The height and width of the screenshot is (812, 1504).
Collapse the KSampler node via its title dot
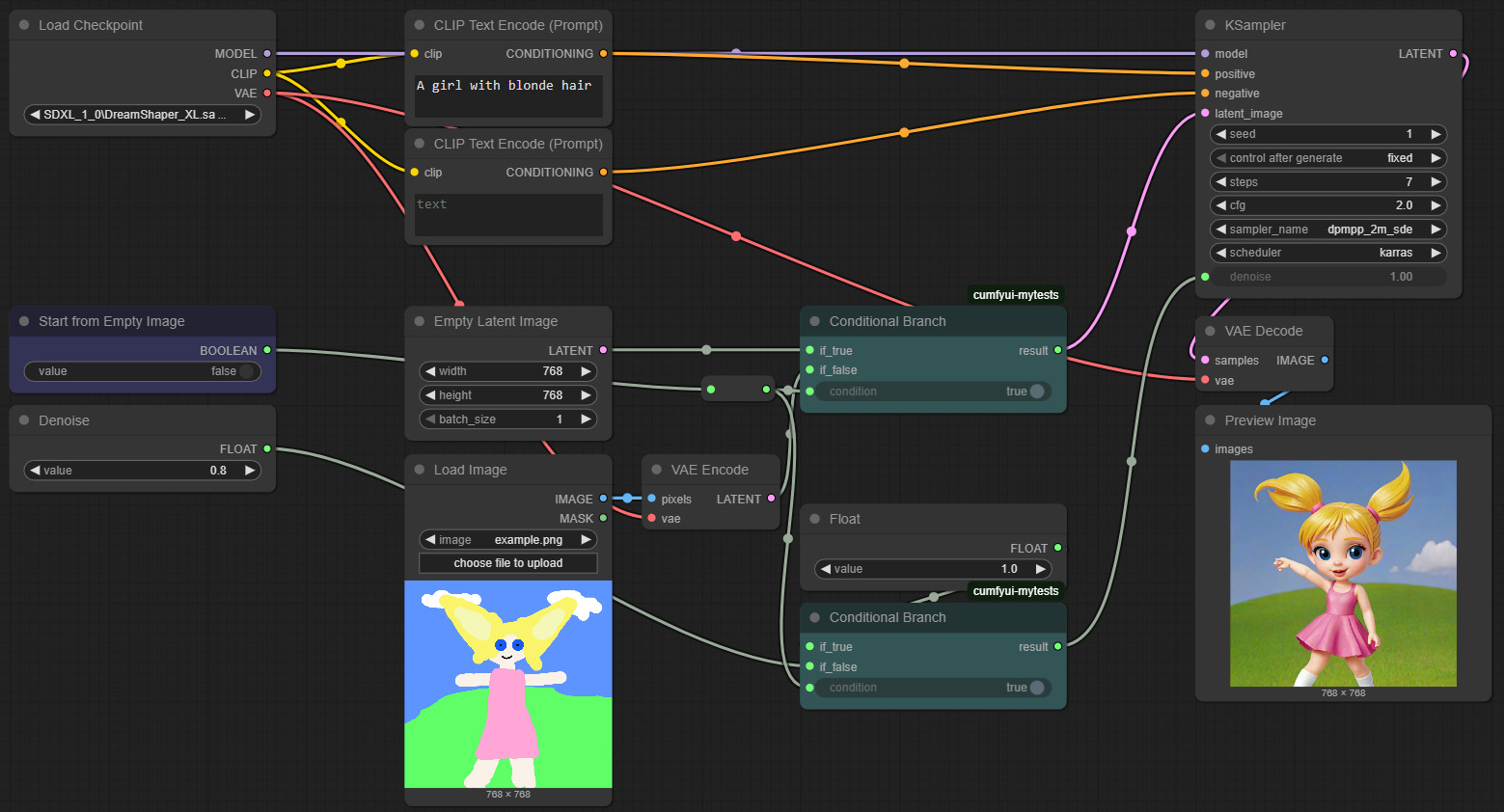tap(1210, 25)
